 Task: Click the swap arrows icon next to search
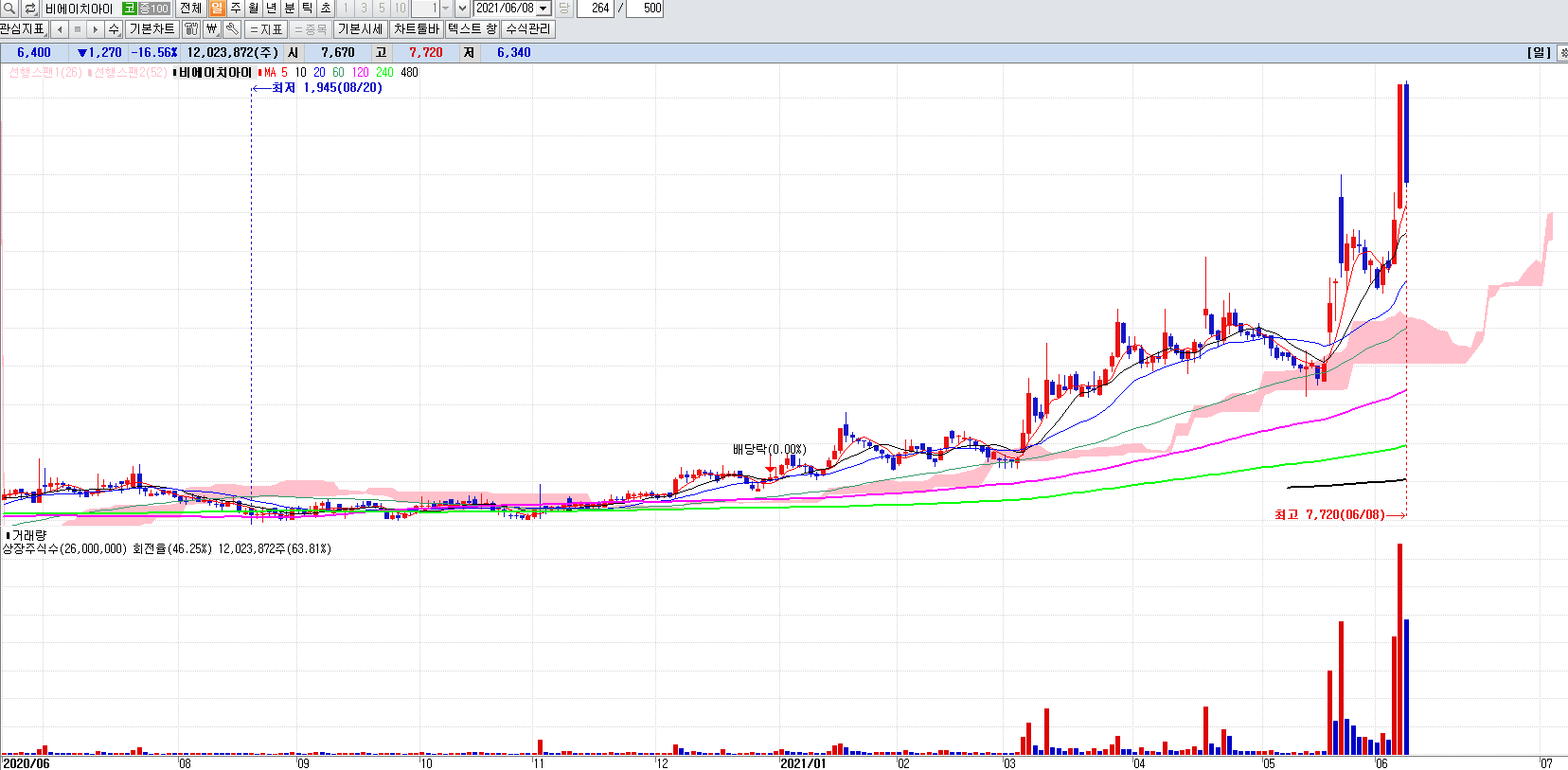tap(29, 8)
